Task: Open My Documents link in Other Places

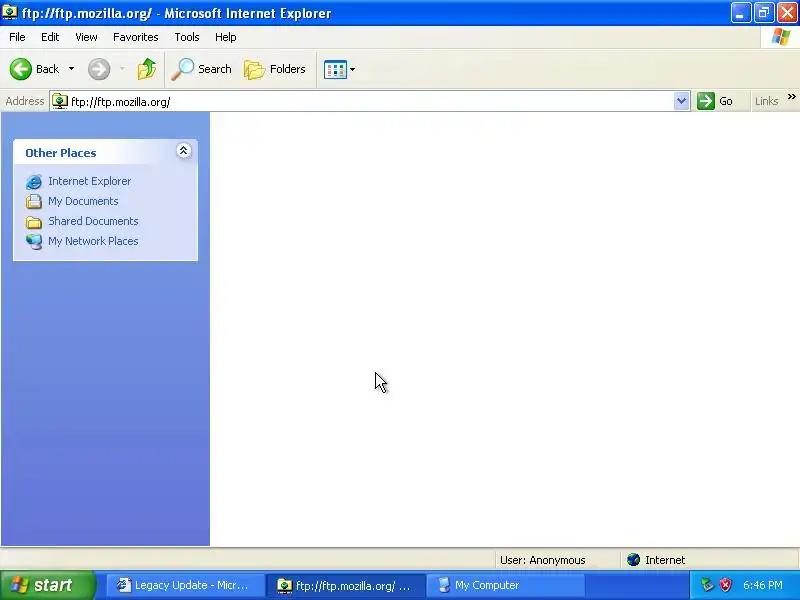Action: click(x=83, y=201)
